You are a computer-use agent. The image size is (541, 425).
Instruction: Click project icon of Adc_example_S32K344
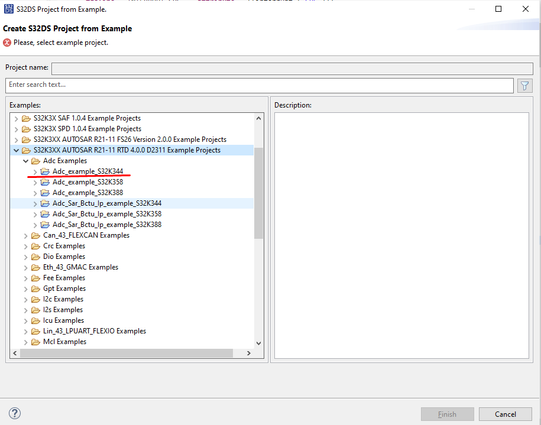click(x=45, y=171)
